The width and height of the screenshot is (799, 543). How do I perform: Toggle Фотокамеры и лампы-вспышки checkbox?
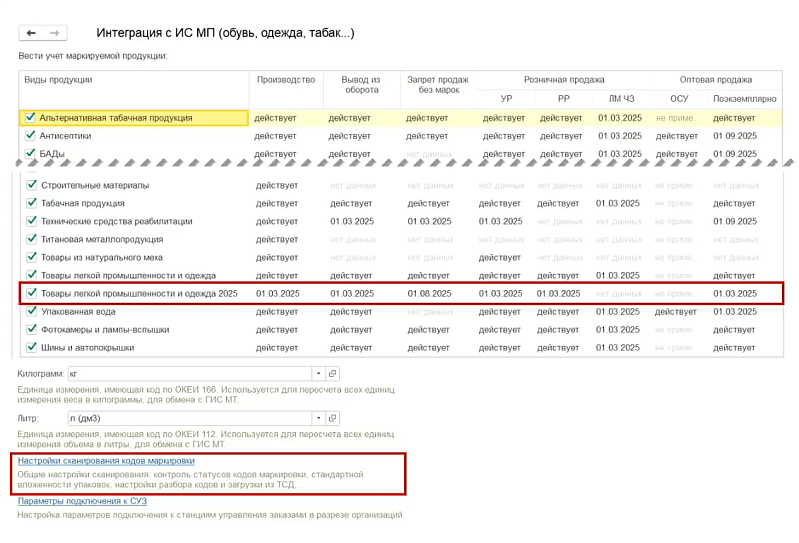click(x=32, y=330)
